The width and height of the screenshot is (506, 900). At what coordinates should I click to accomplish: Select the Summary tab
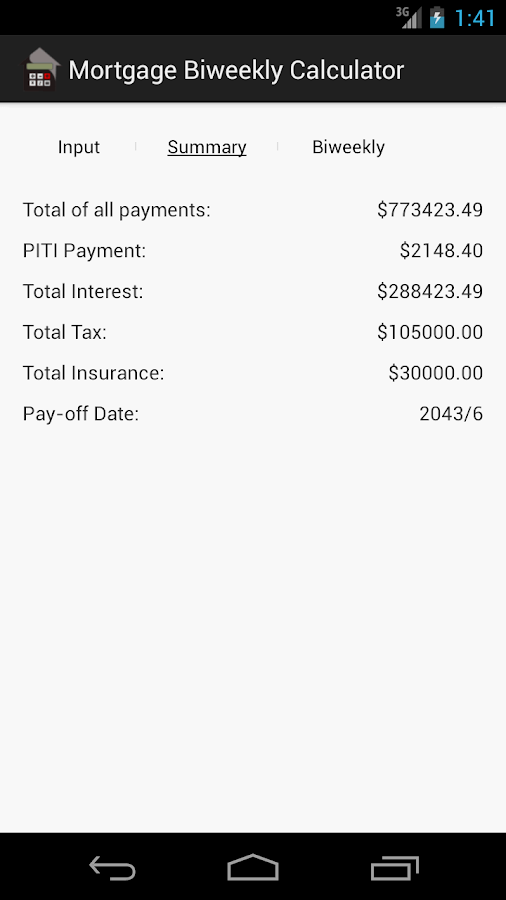pos(207,147)
